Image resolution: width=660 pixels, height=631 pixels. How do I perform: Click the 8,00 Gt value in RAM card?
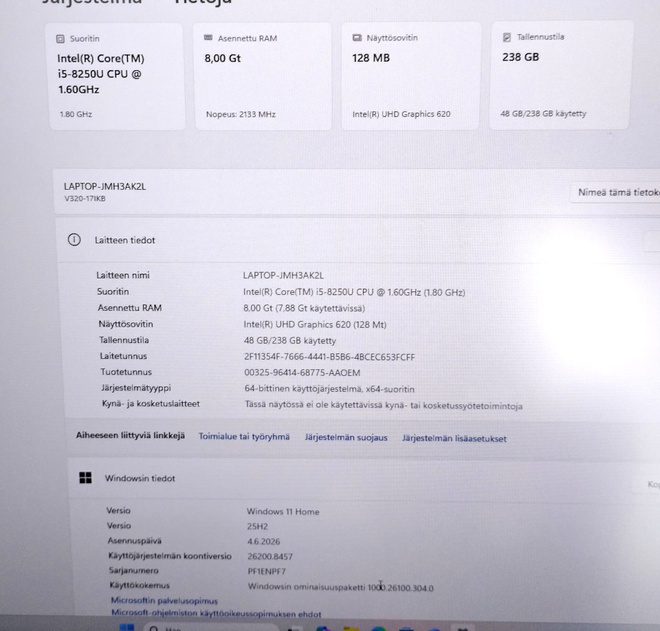(222, 58)
